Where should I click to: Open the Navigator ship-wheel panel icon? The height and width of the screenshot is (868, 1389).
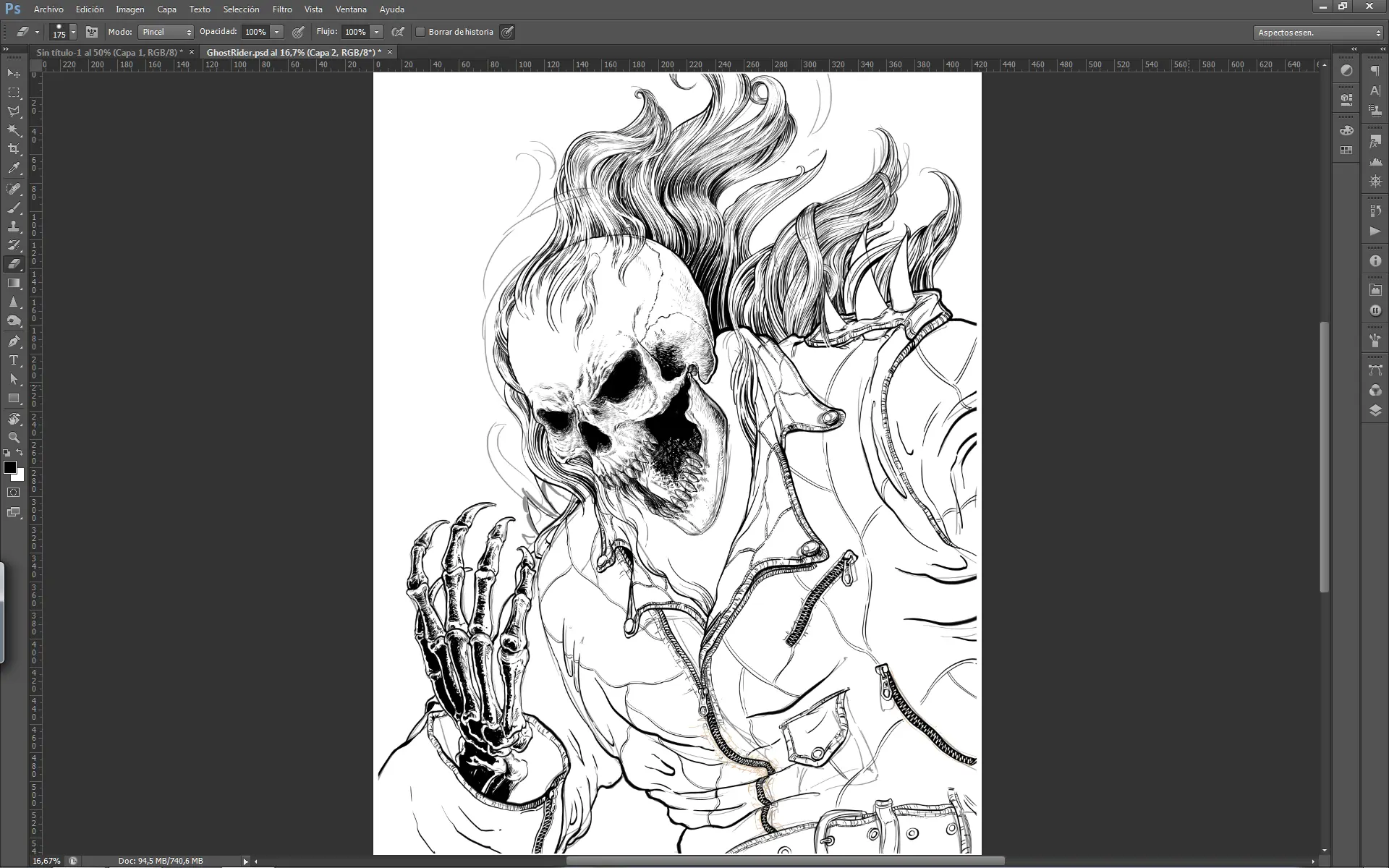1375,182
